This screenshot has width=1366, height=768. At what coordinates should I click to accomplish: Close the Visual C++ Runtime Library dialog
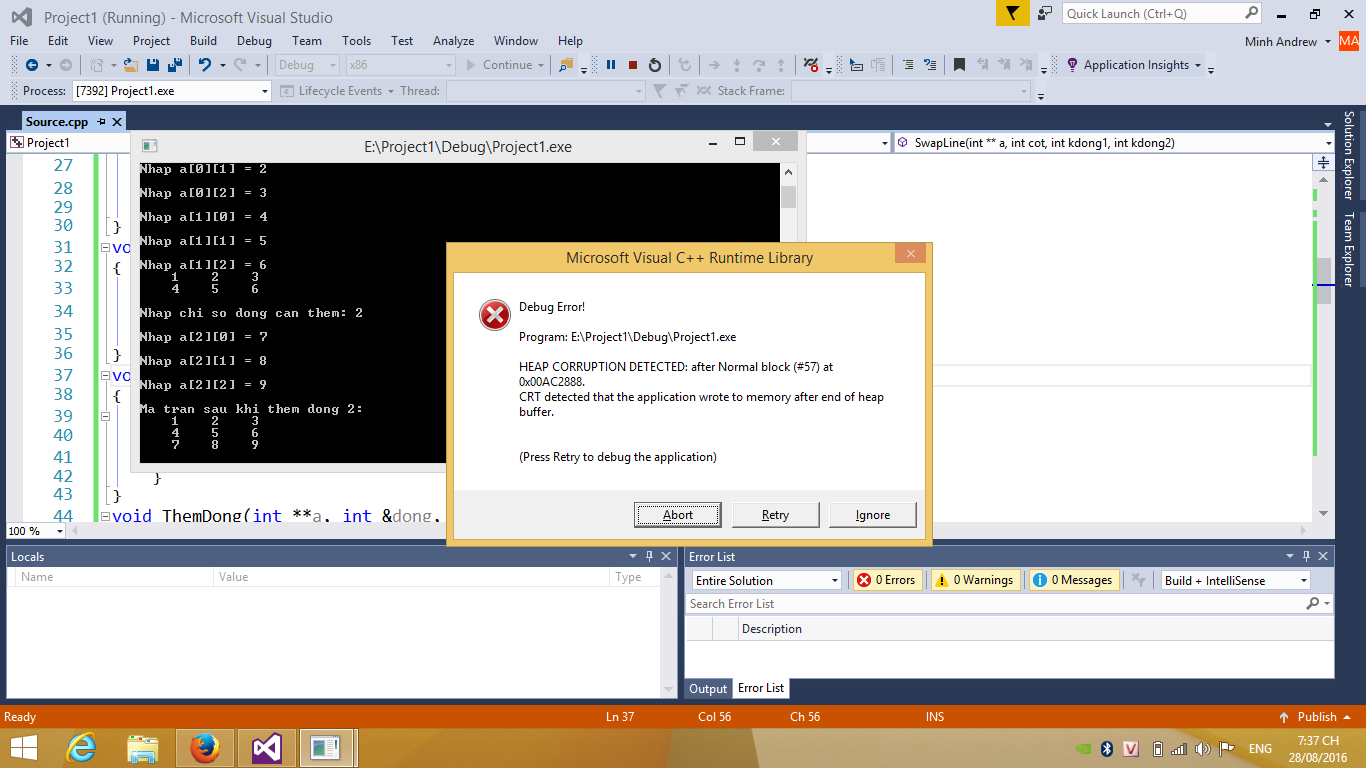pyautogui.click(x=910, y=255)
